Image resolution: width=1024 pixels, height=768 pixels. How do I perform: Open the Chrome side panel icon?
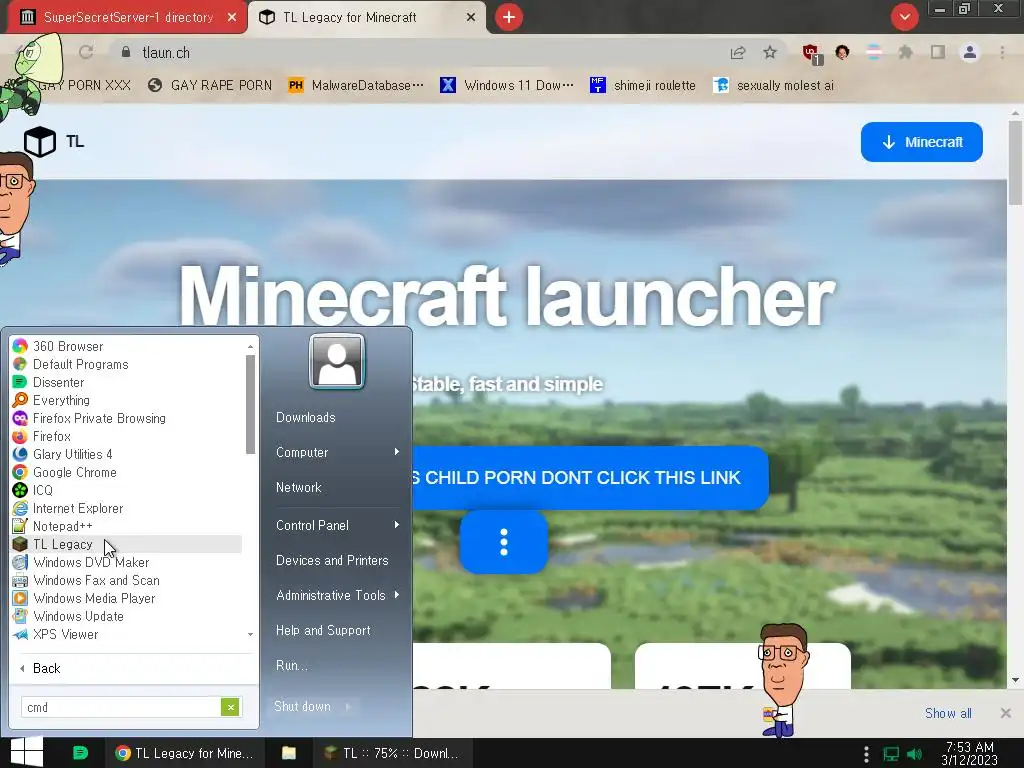click(x=938, y=52)
